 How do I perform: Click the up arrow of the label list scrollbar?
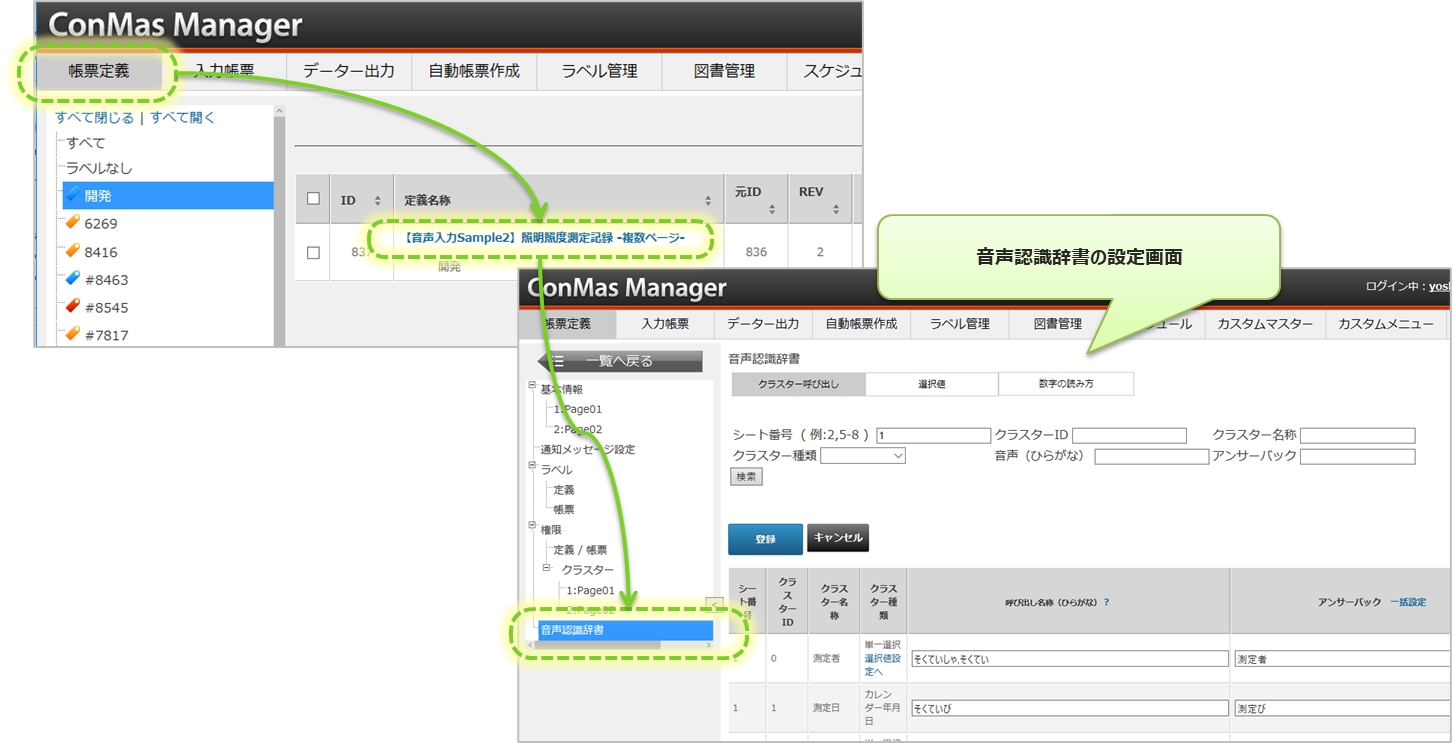tap(279, 111)
